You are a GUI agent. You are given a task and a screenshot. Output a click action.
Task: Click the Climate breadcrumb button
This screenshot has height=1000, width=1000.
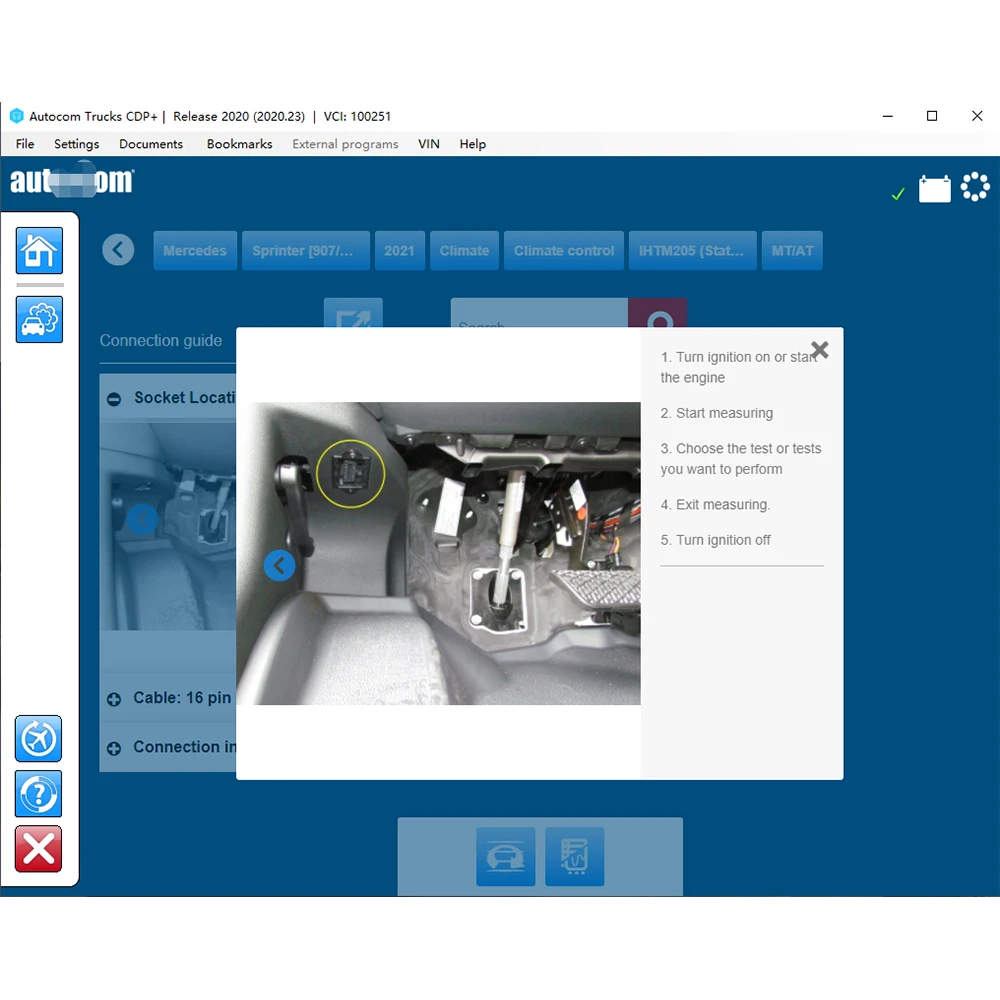coord(464,251)
